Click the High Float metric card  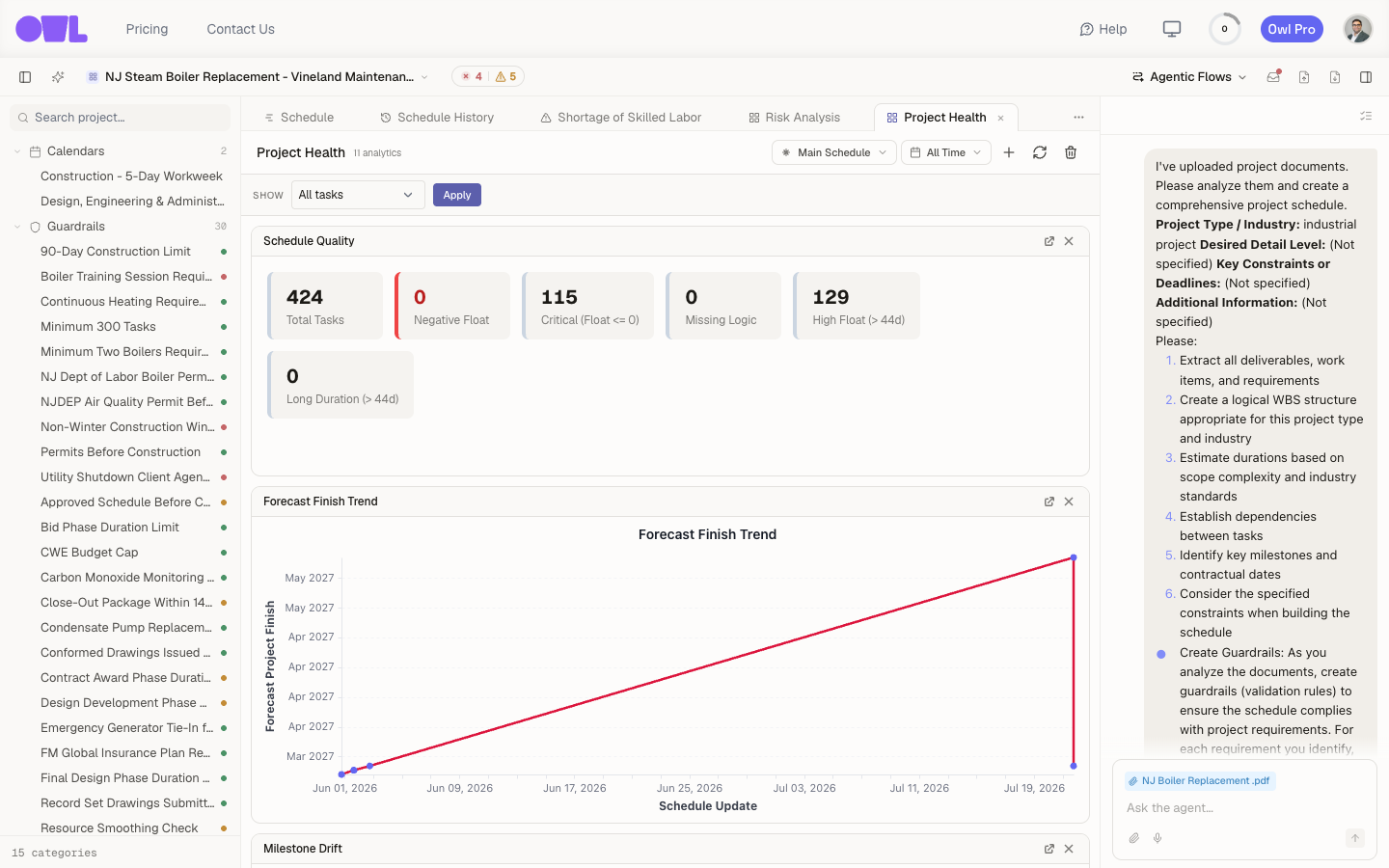click(857, 306)
